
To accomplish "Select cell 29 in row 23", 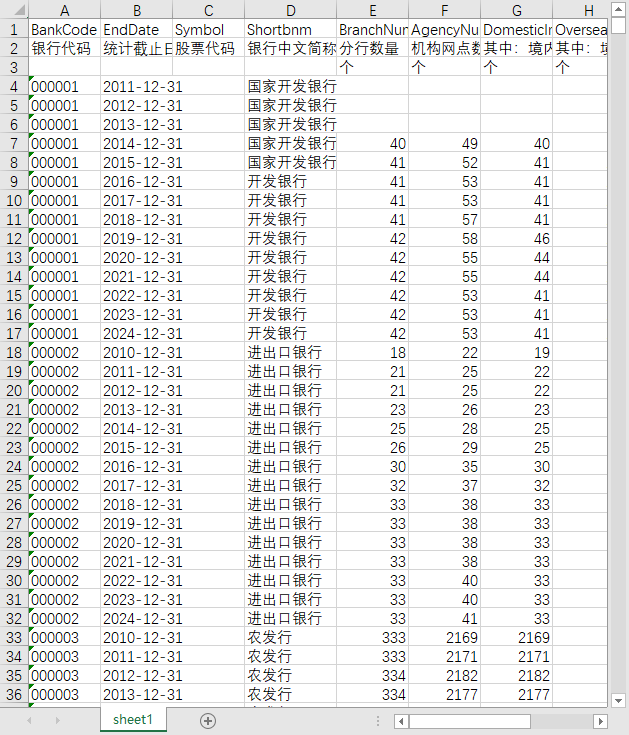I will pos(445,447).
